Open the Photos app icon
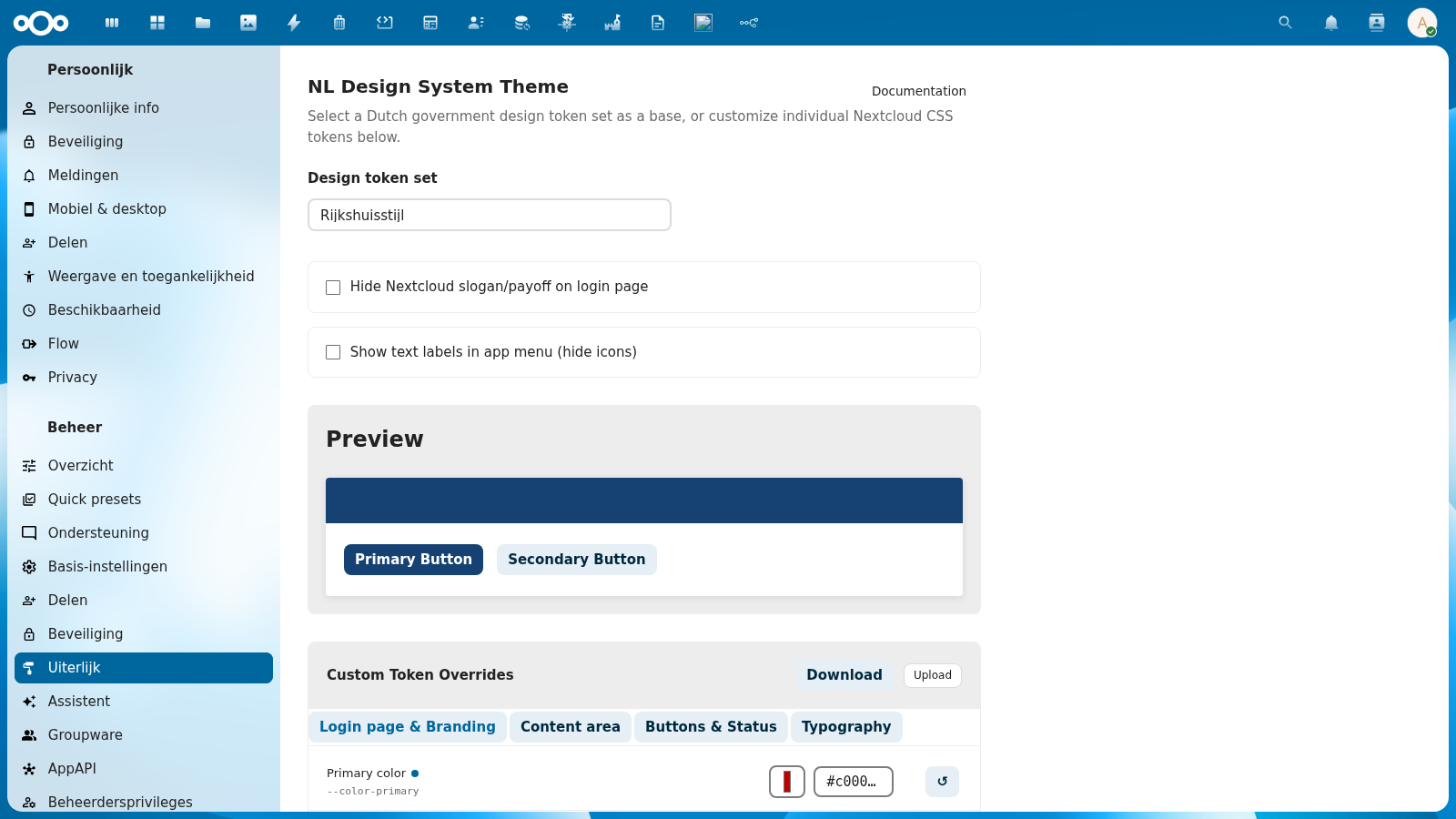Image resolution: width=1456 pixels, height=819 pixels. [x=248, y=23]
